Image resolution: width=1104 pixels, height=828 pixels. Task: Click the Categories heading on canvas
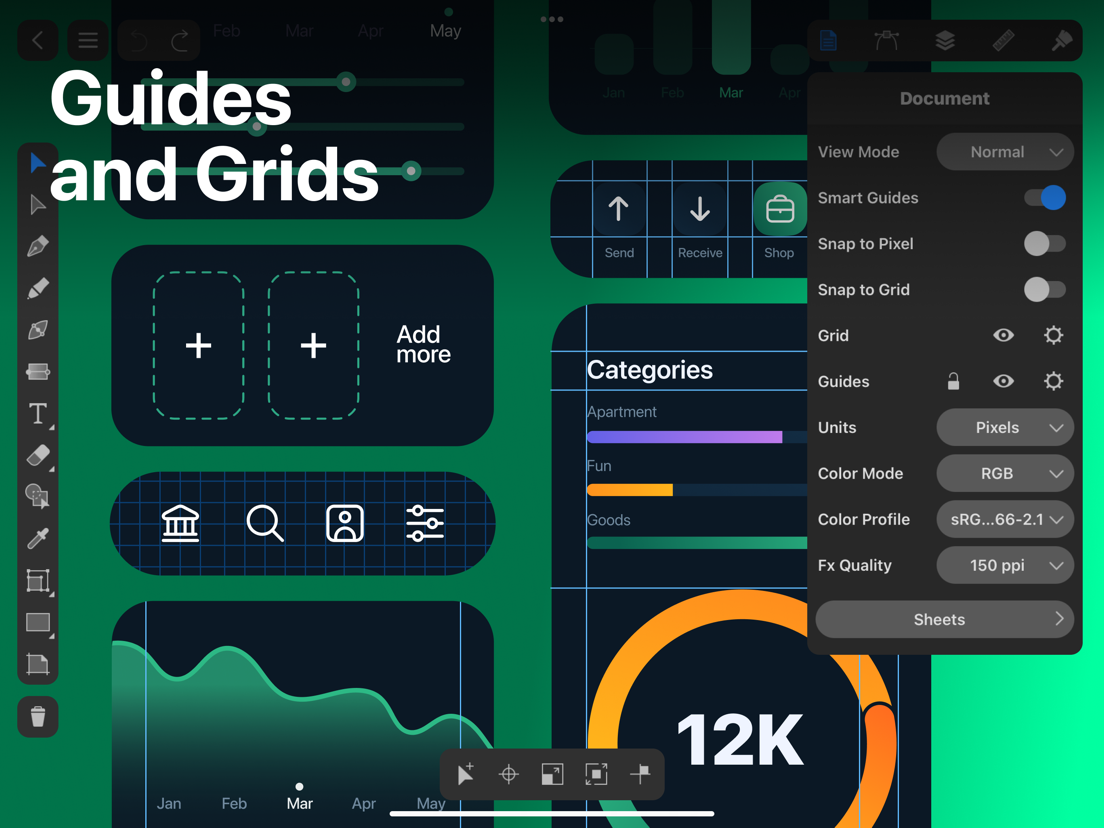coord(649,370)
